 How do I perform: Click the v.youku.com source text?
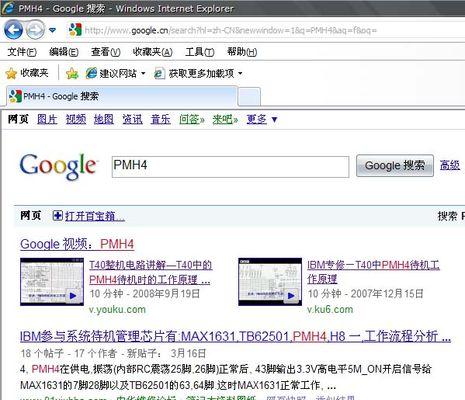117,309
